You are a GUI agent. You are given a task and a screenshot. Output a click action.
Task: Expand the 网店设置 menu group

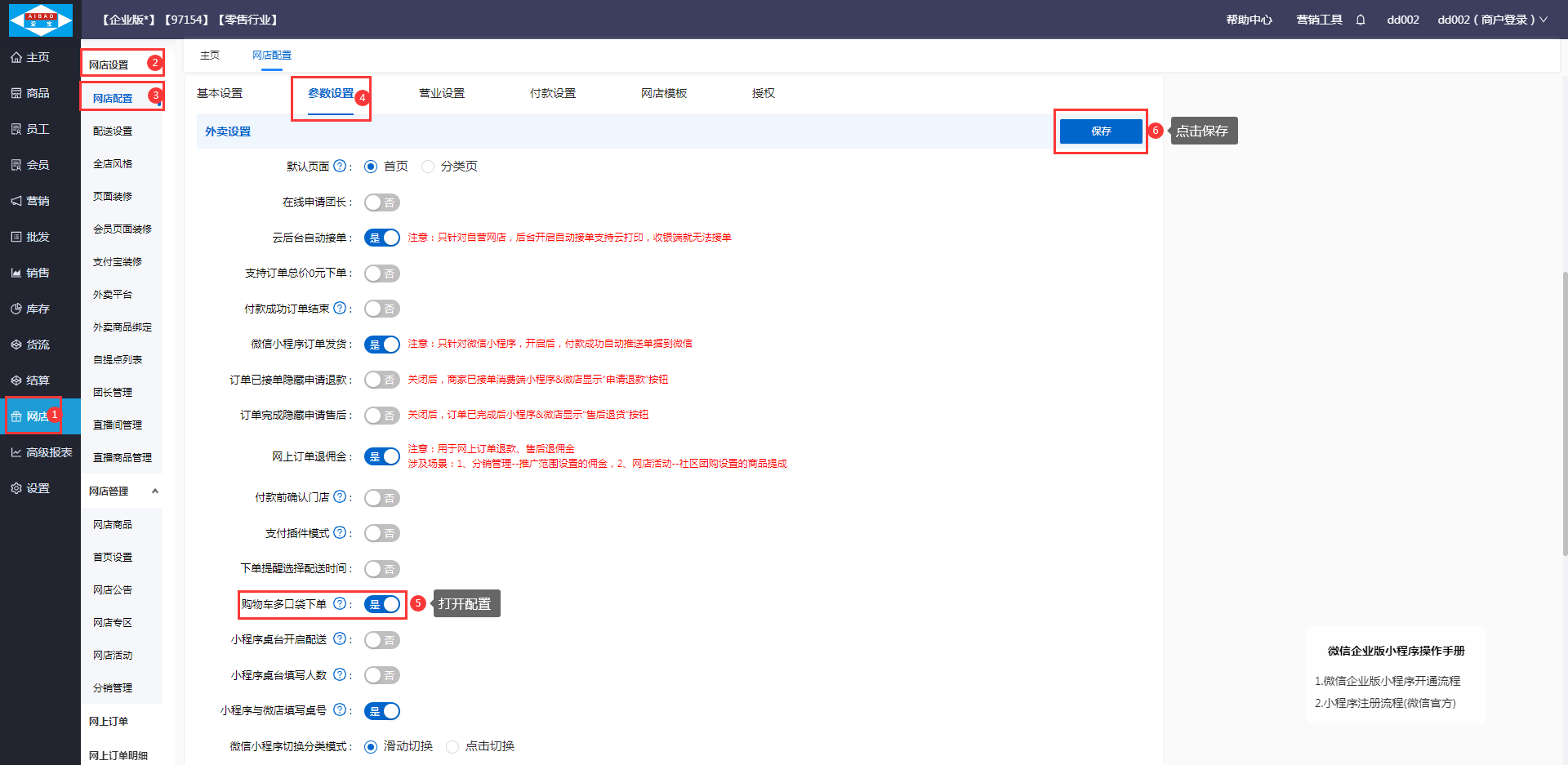click(x=109, y=64)
